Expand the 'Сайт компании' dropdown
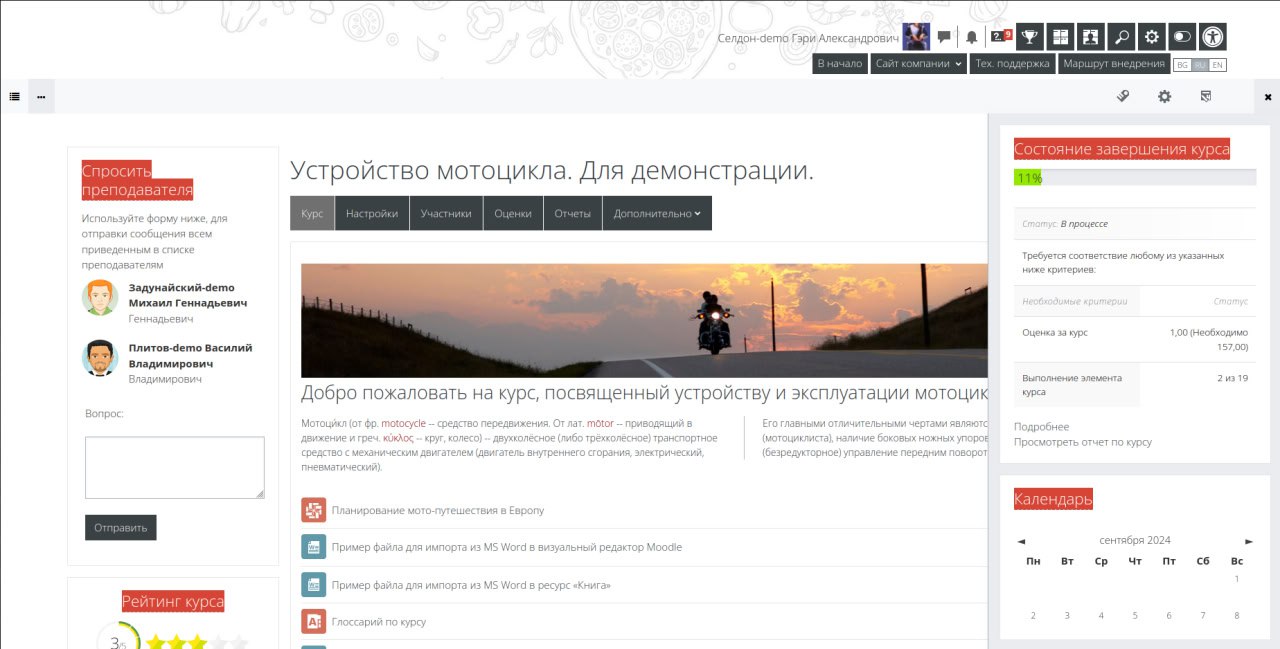Viewport: 1280px width, 649px height. (919, 64)
